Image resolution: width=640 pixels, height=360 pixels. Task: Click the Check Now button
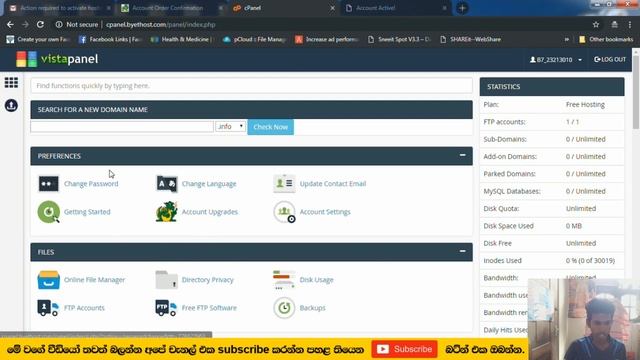[x=271, y=127]
